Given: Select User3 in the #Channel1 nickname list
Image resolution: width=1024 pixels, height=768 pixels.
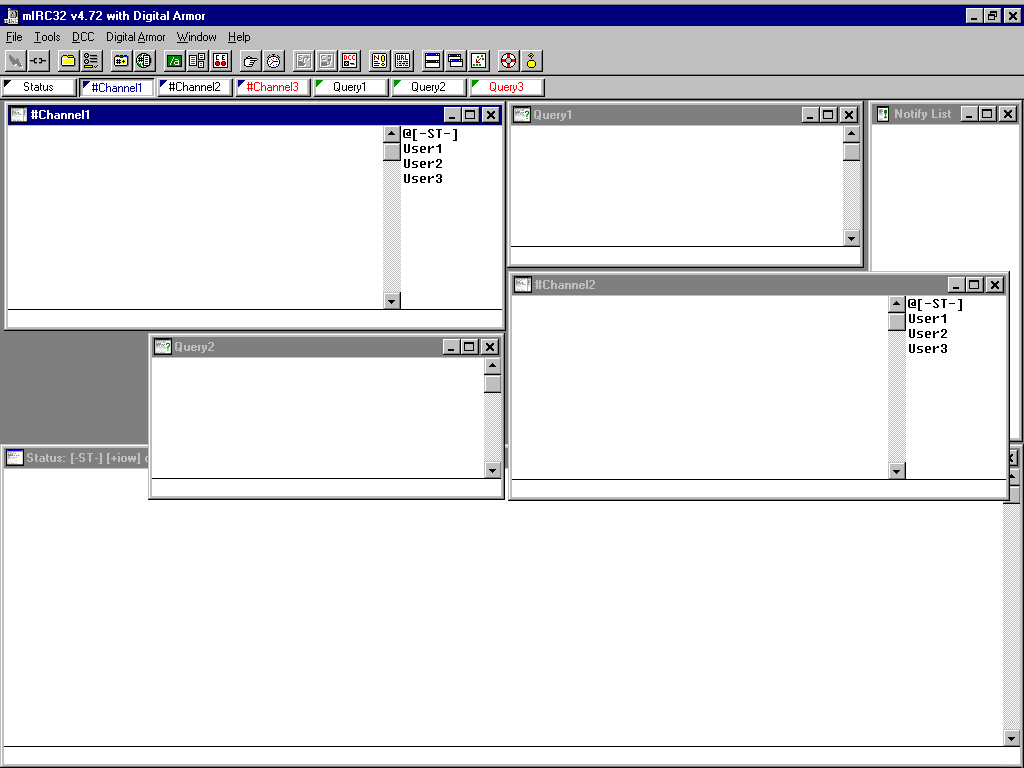Looking at the screenshot, I should pyautogui.click(x=423, y=179).
